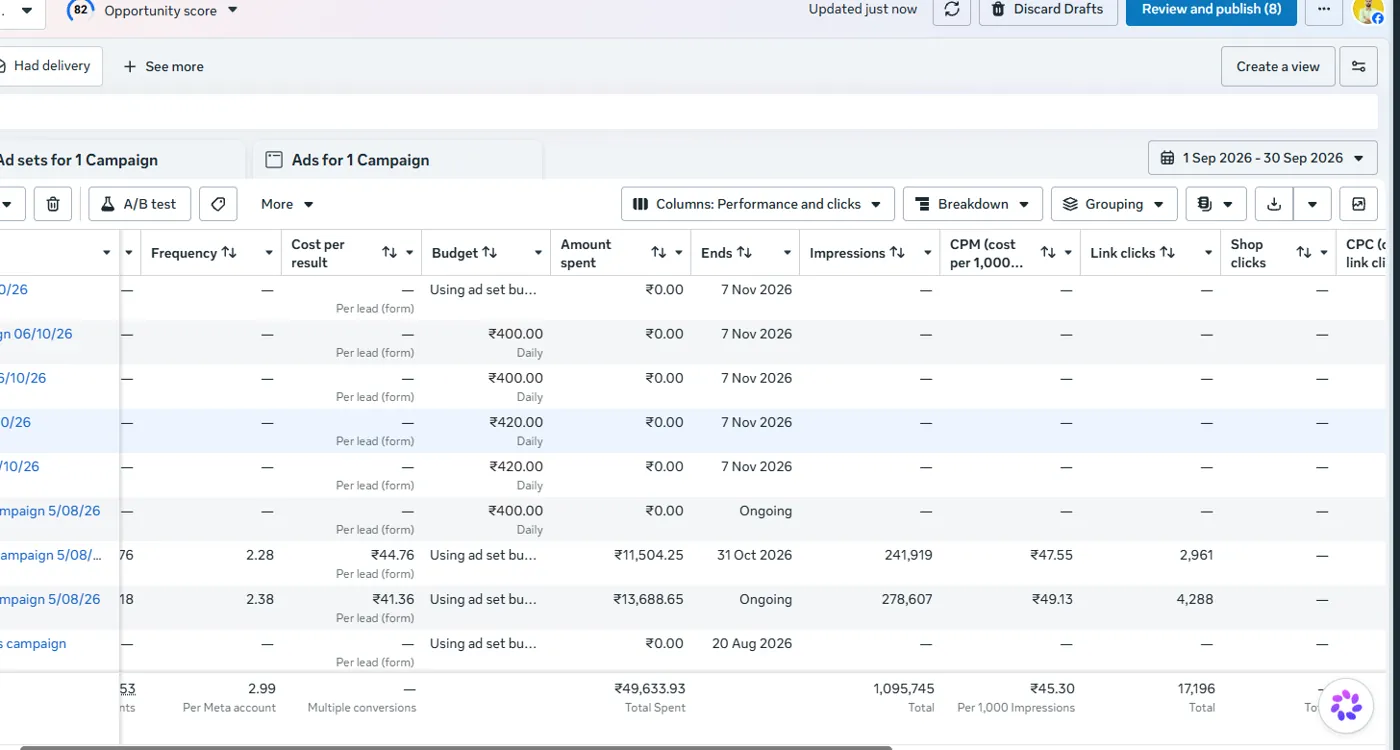1400x750 pixels.
Task: Click the horizontal scrollbar at bottom
Action: 456,746
